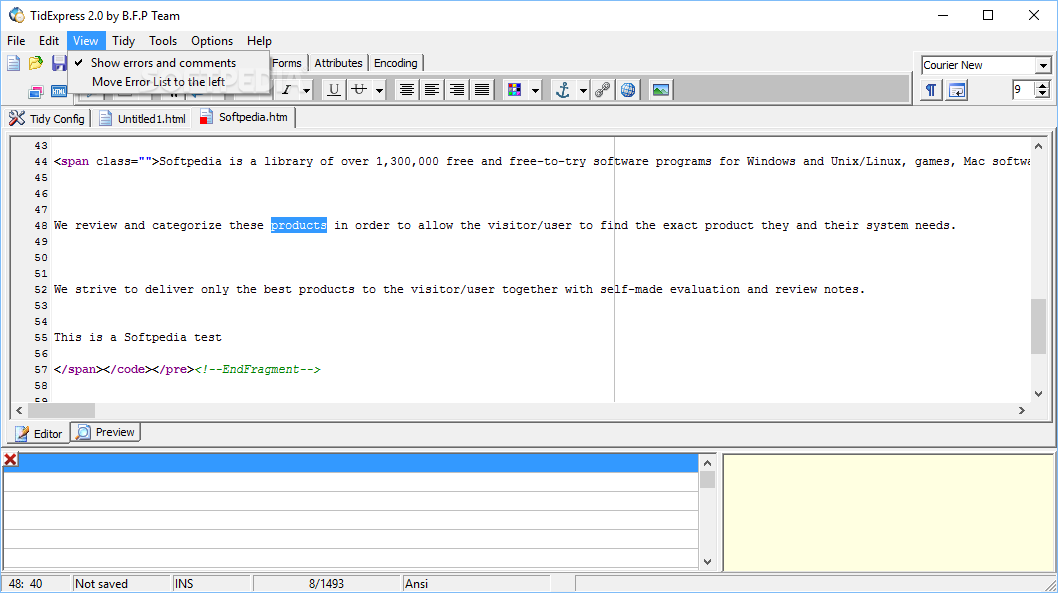Select the highlighted first error list row

tap(350, 462)
